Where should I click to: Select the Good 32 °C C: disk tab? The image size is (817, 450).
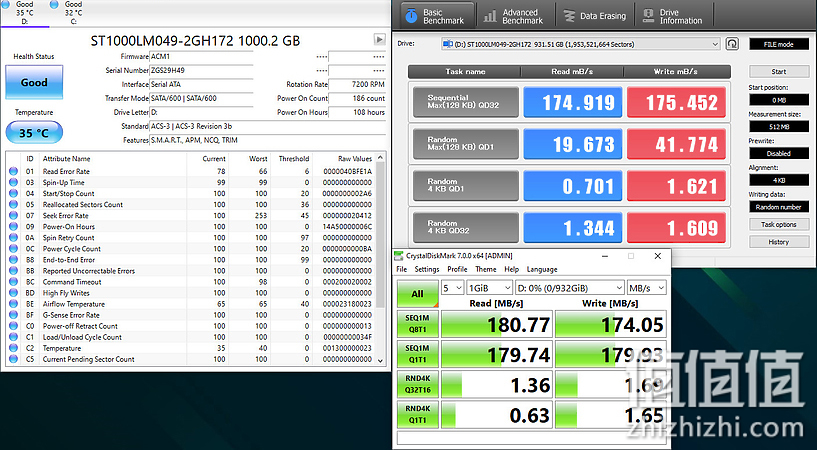(73, 13)
